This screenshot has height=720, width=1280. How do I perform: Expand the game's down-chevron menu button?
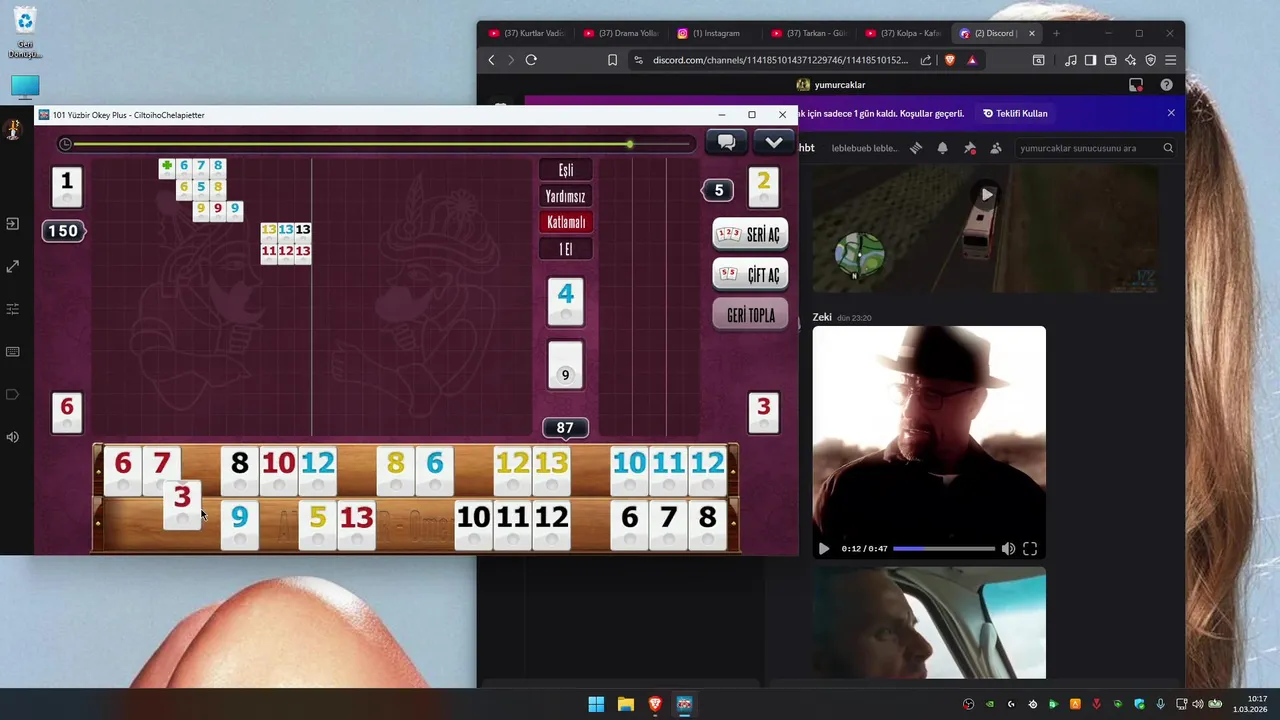coord(773,142)
